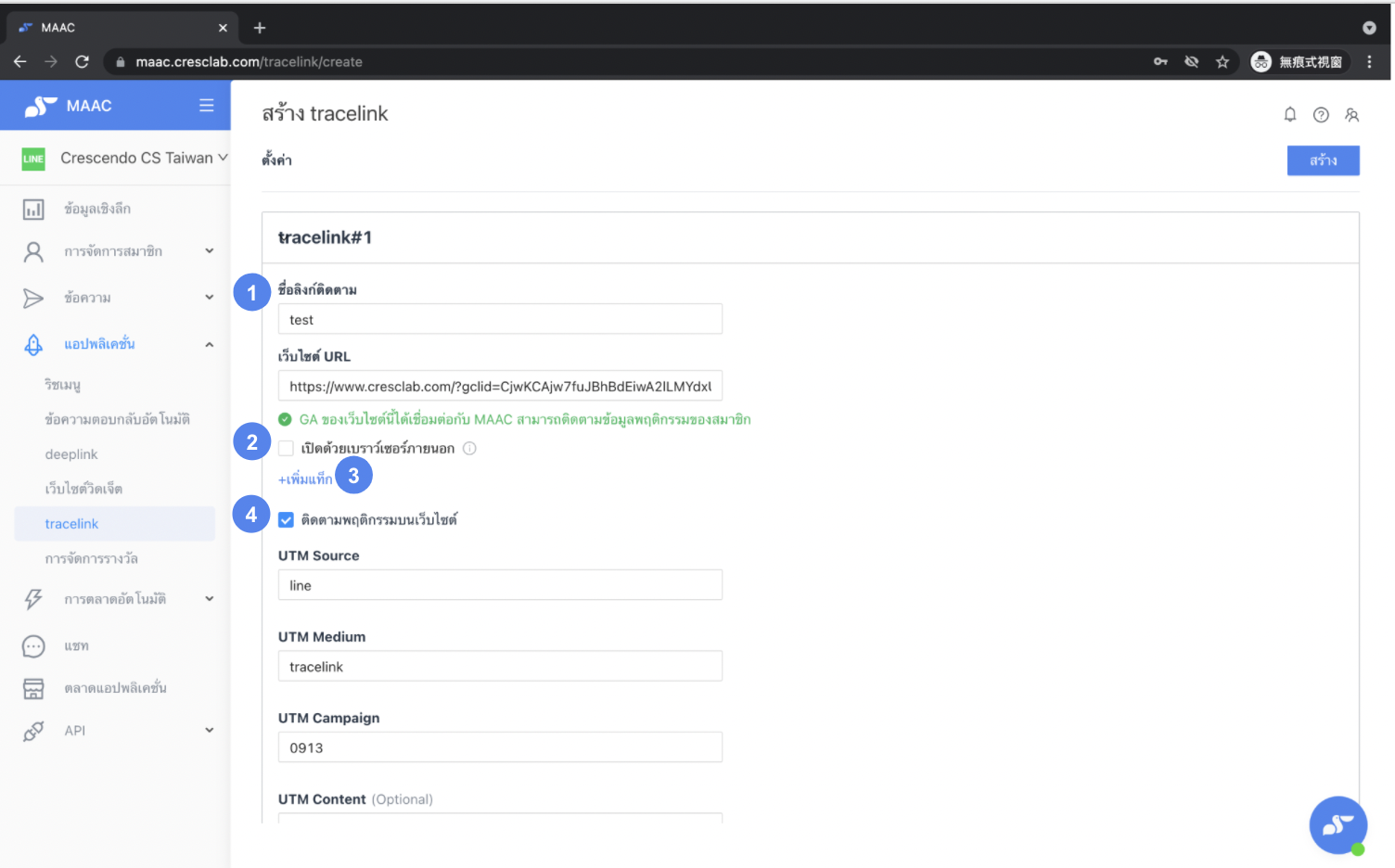This screenshot has height=868, width=1395.
Task: Open the ข้อความ messages paper-plane icon
Action: 33,298
